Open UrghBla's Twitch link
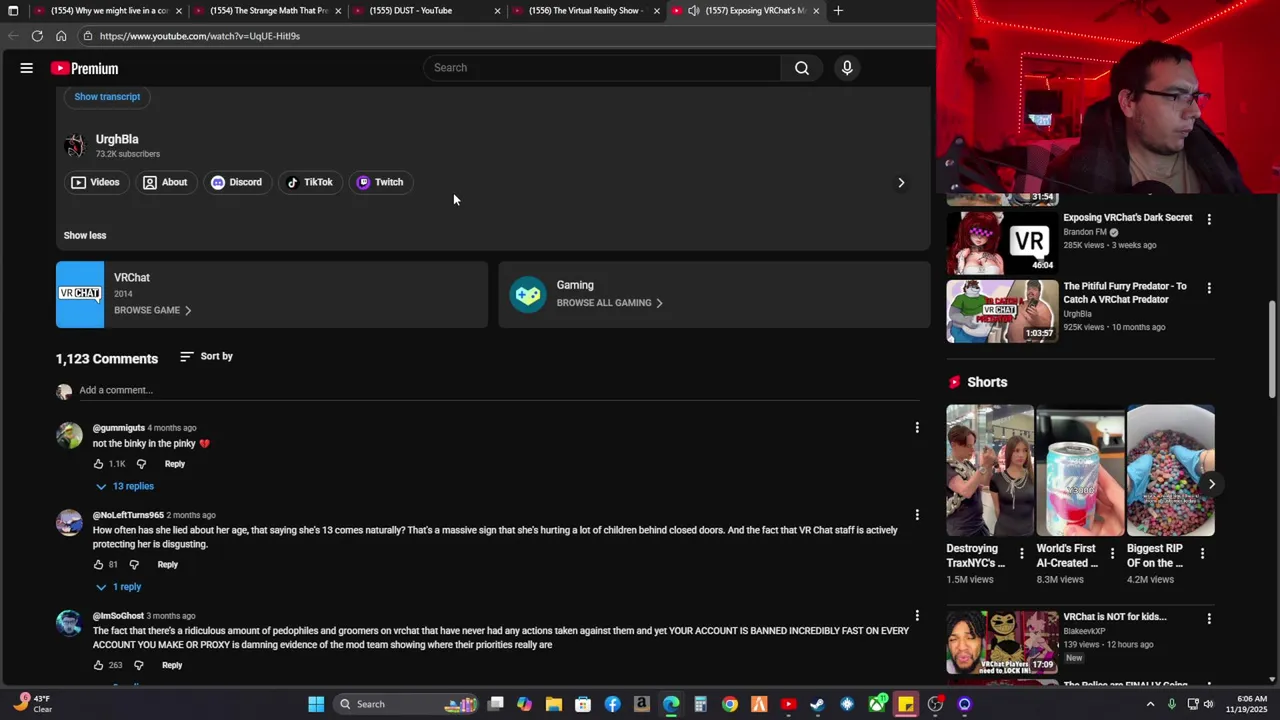Viewport: 1280px width, 720px height. click(380, 182)
